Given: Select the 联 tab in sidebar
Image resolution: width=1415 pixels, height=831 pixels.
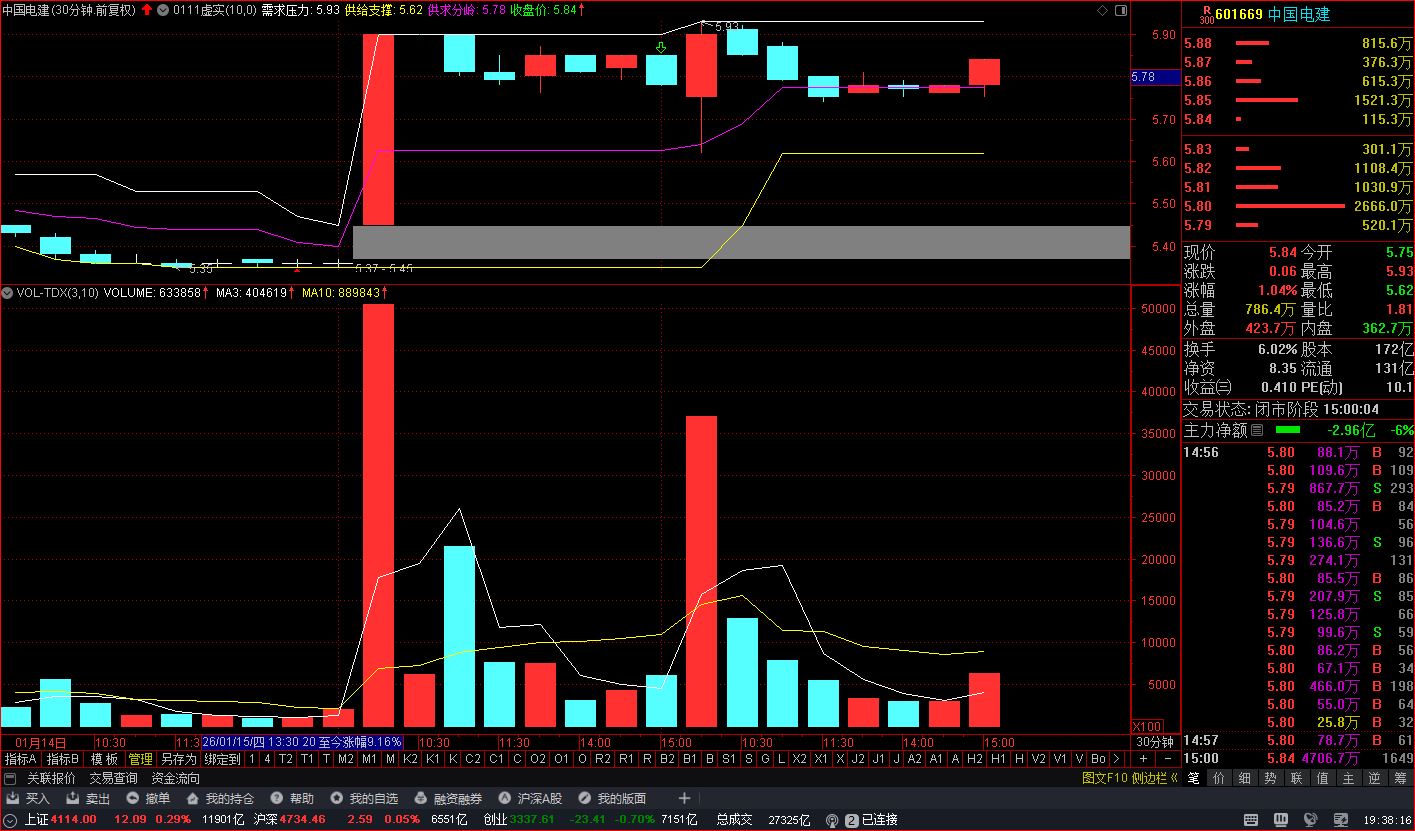Looking at the screenshot, I should coord(1297,778).
